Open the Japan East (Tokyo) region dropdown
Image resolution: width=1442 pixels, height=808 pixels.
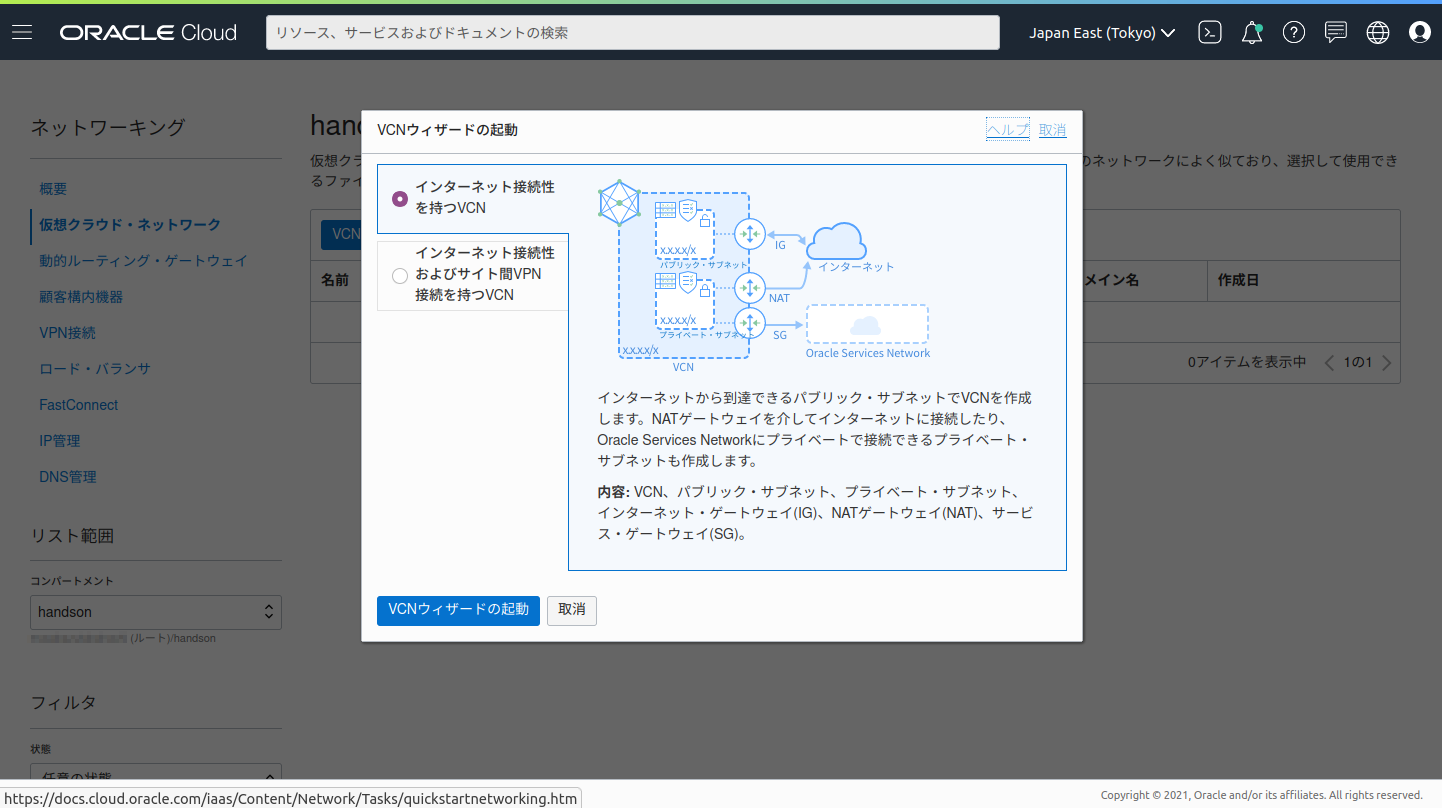(1102, 33)
